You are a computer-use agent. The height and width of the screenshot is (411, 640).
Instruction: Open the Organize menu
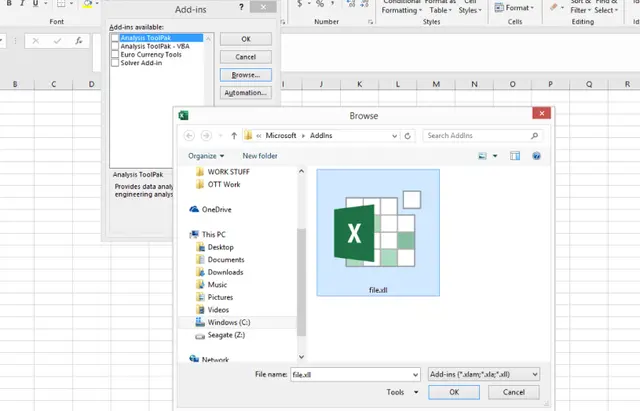click(206, 156)
